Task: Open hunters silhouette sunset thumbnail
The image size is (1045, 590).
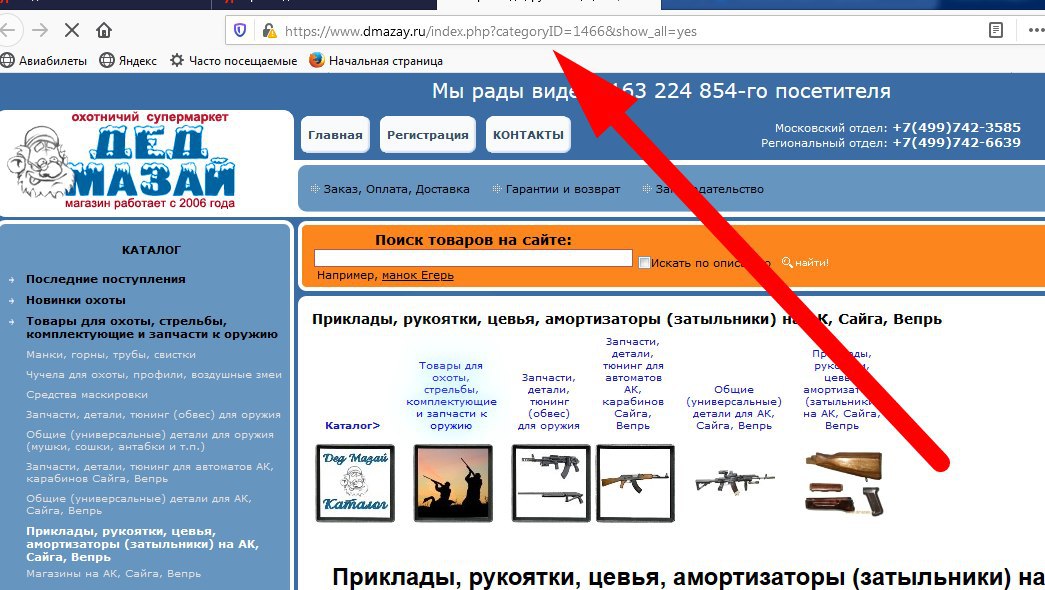Action: pos(453,483)
